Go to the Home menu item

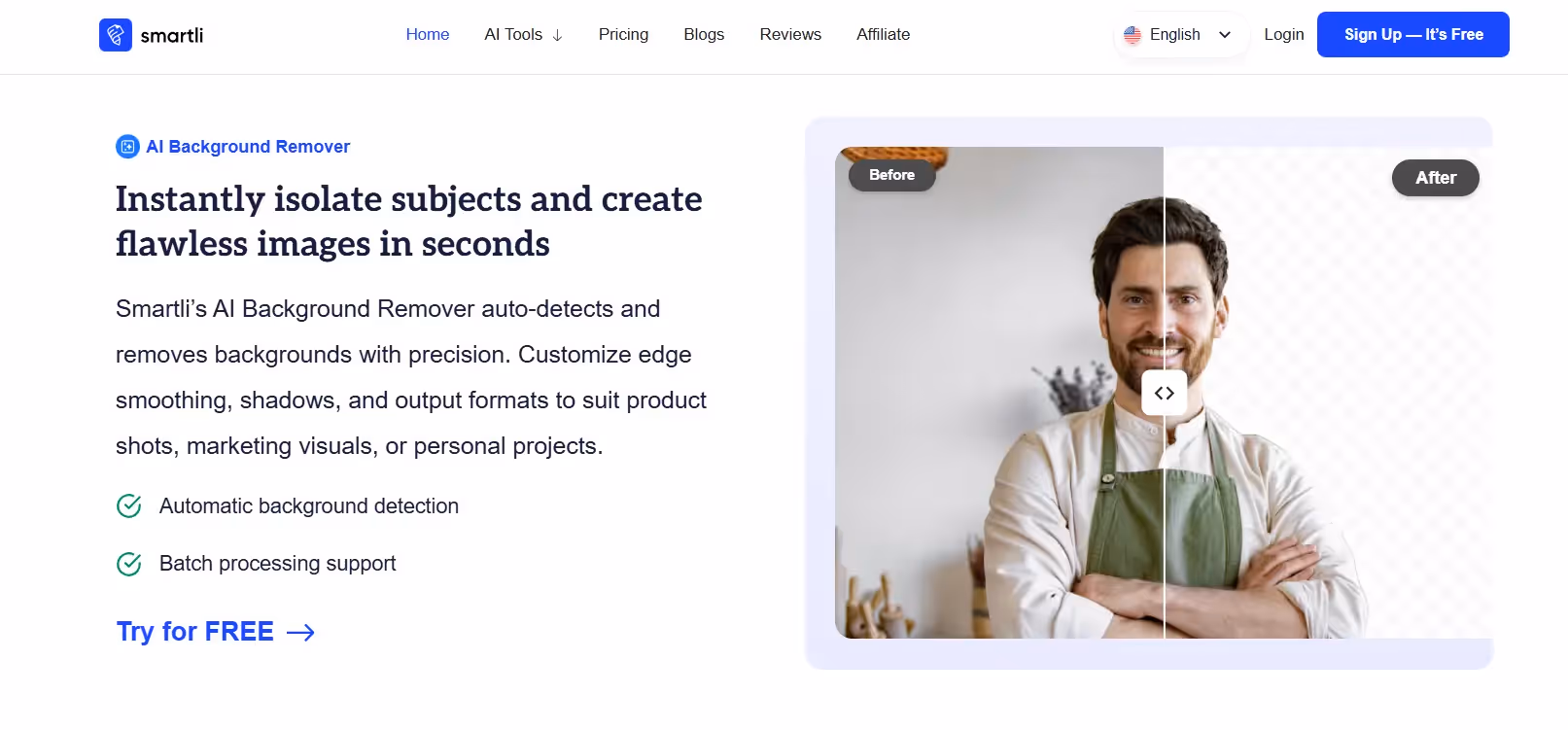pyautogui.click(x=428, y=35)
